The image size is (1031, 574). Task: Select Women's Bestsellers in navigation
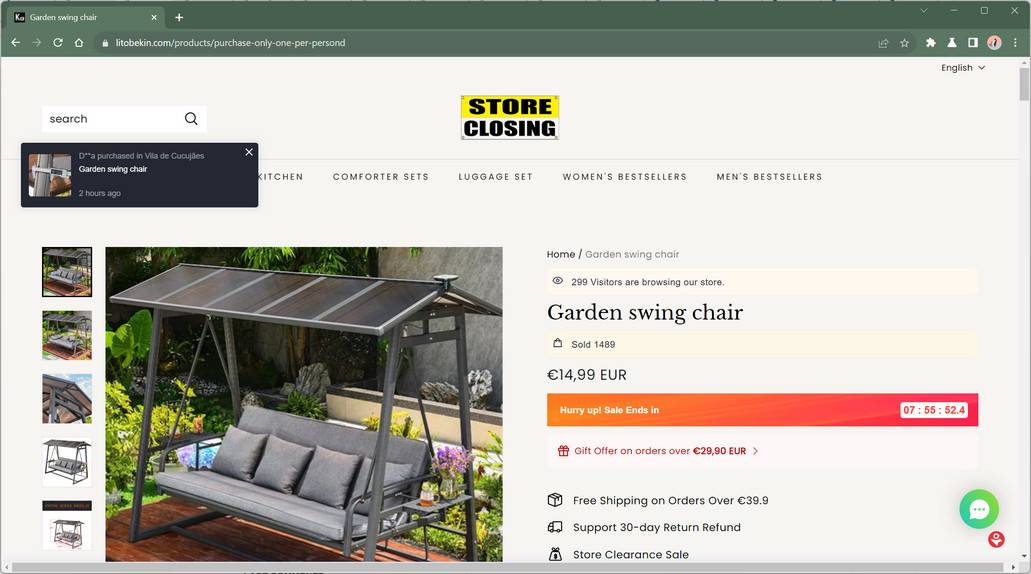click(624, 177)
